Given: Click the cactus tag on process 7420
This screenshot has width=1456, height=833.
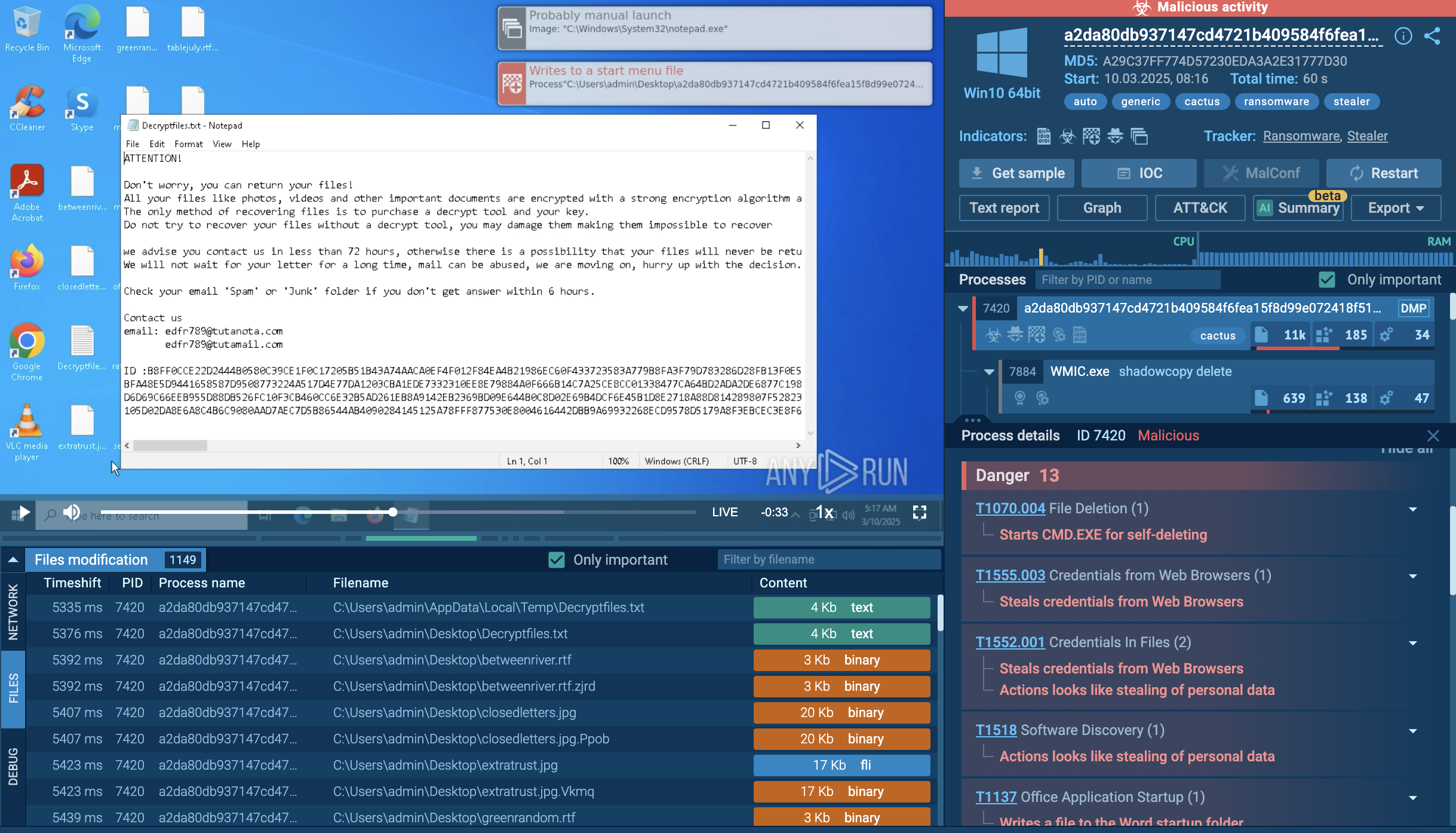Looking at the screenshot, I should [1217, 336].
